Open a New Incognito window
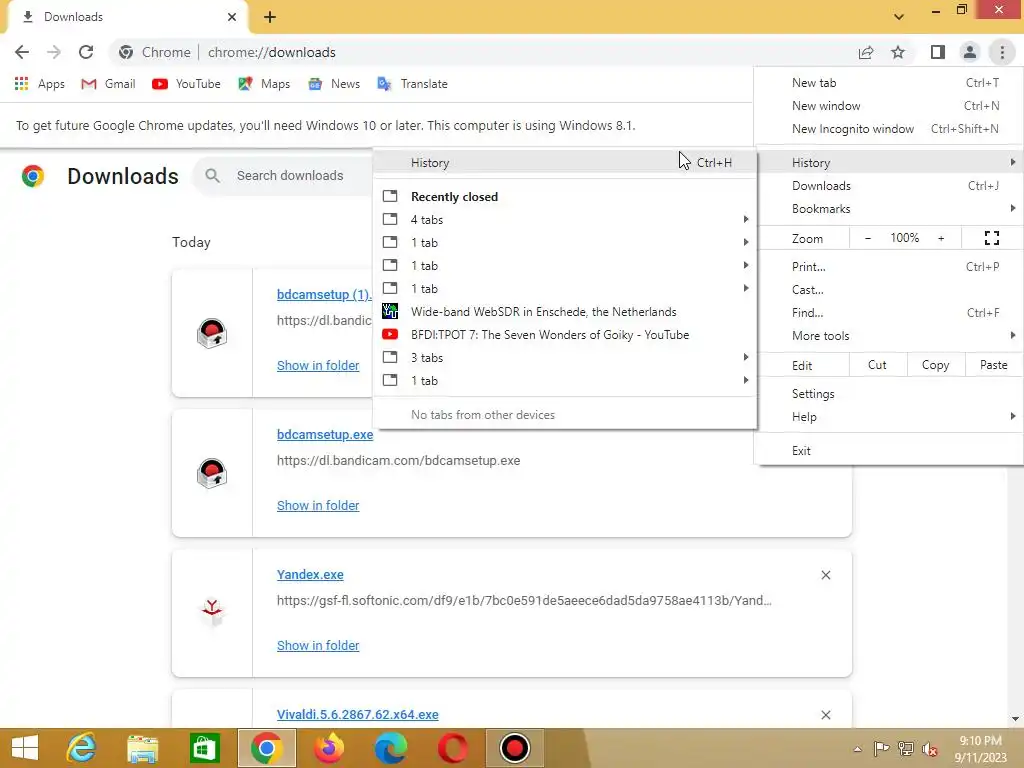 click(x=888, y=129)
